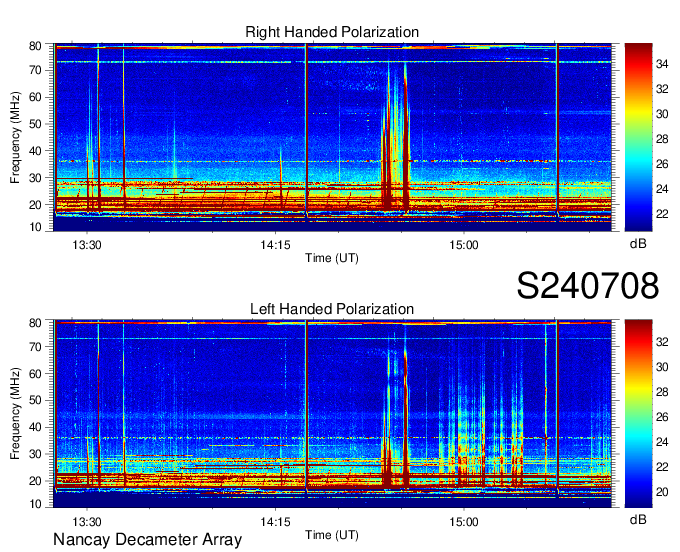
Task: Click the 70 MHz tick on the Right Handed plot
Action: 35,70
